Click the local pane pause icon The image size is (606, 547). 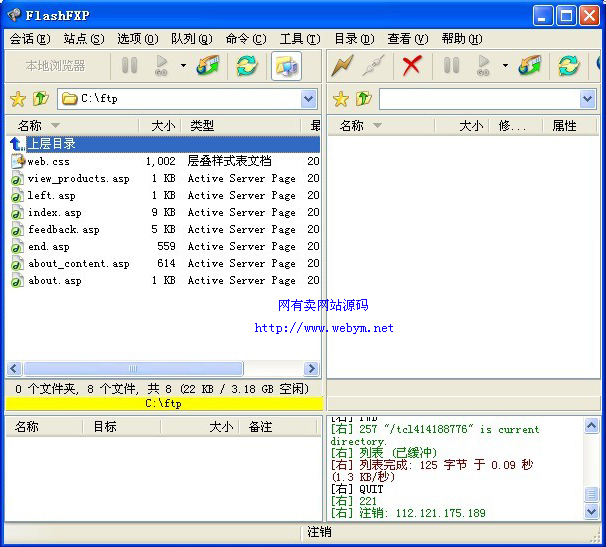click(129, 65)
